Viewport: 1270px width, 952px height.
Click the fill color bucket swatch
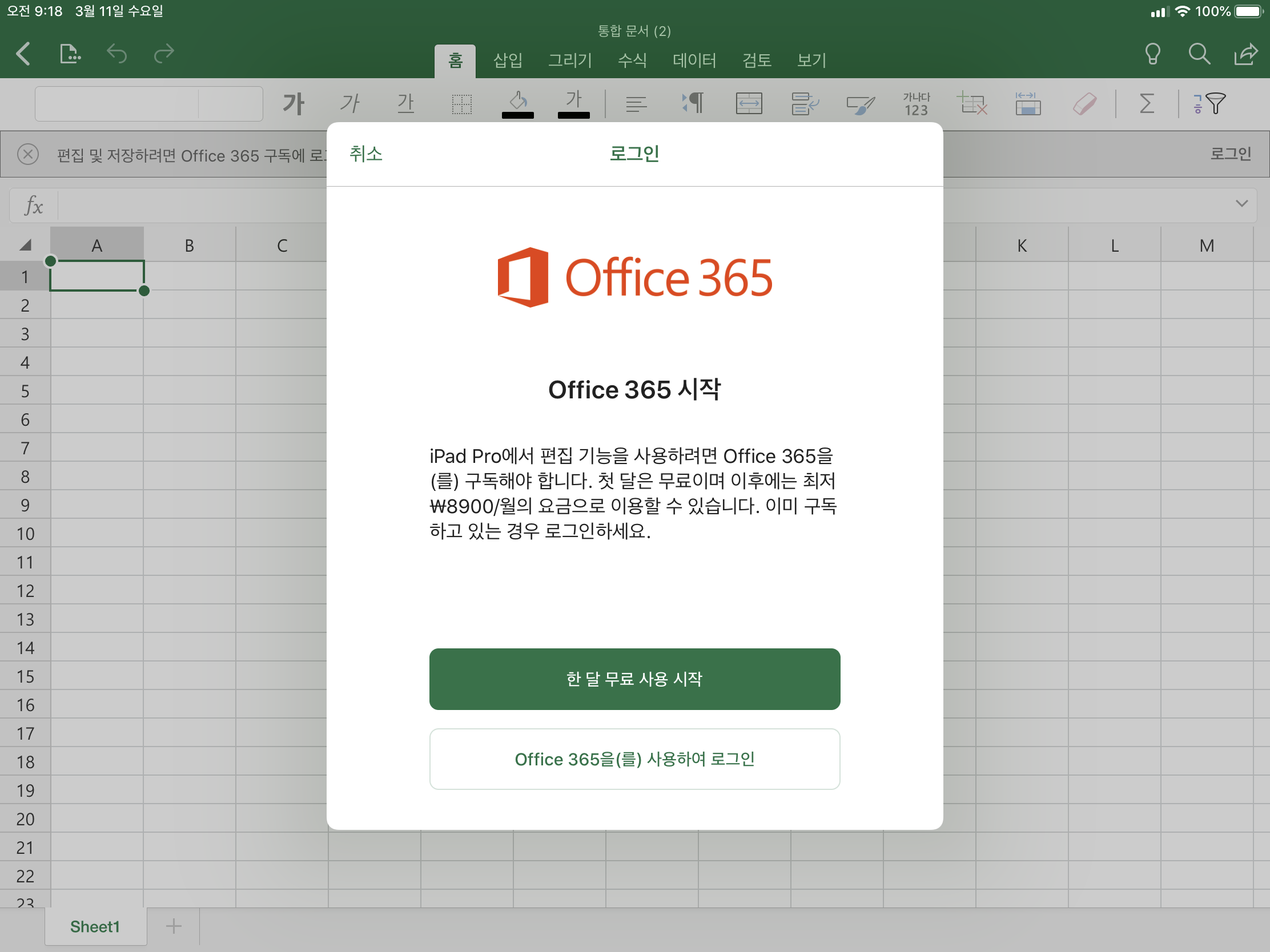coord(518,104)
